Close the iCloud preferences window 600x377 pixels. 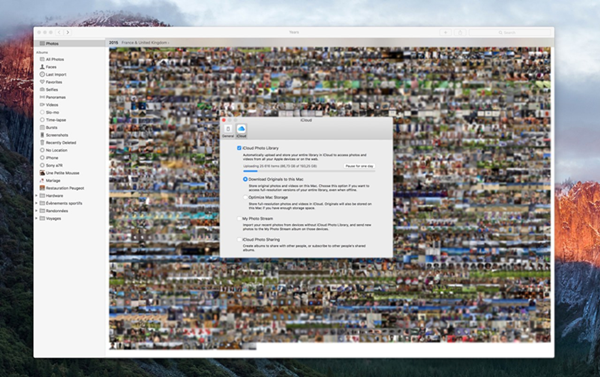[224, 120]
